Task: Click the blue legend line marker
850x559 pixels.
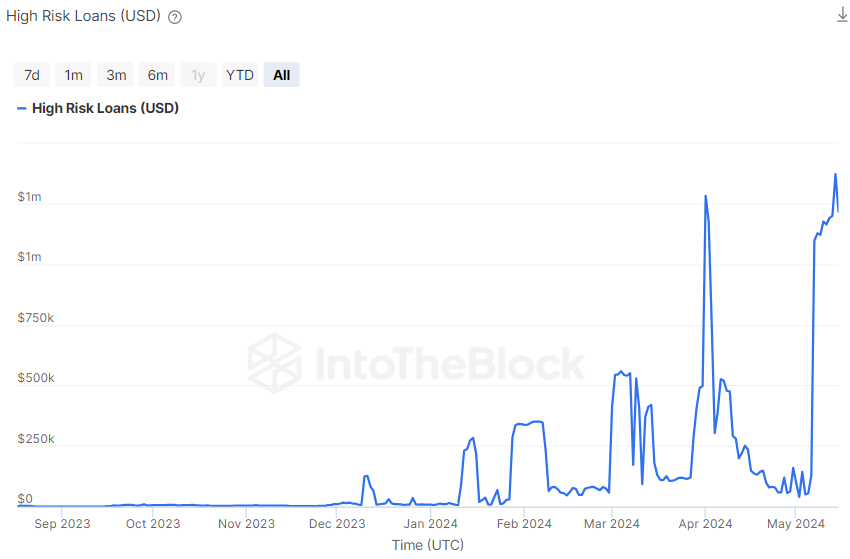Action: click(x=22, y=108)
